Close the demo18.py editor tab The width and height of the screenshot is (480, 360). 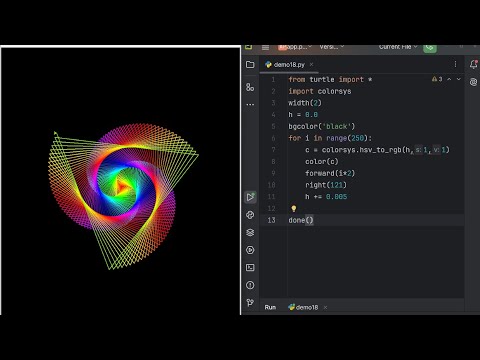[311, 64]
